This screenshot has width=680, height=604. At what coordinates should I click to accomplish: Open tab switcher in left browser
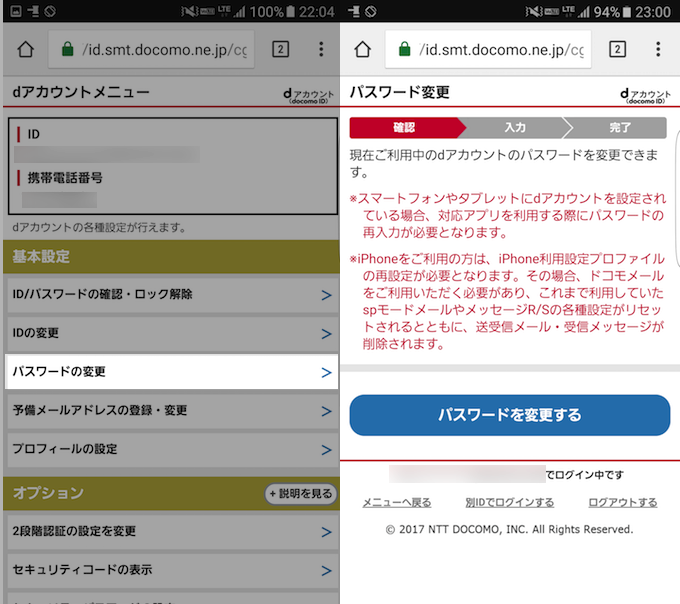click(x=281, y=50)
